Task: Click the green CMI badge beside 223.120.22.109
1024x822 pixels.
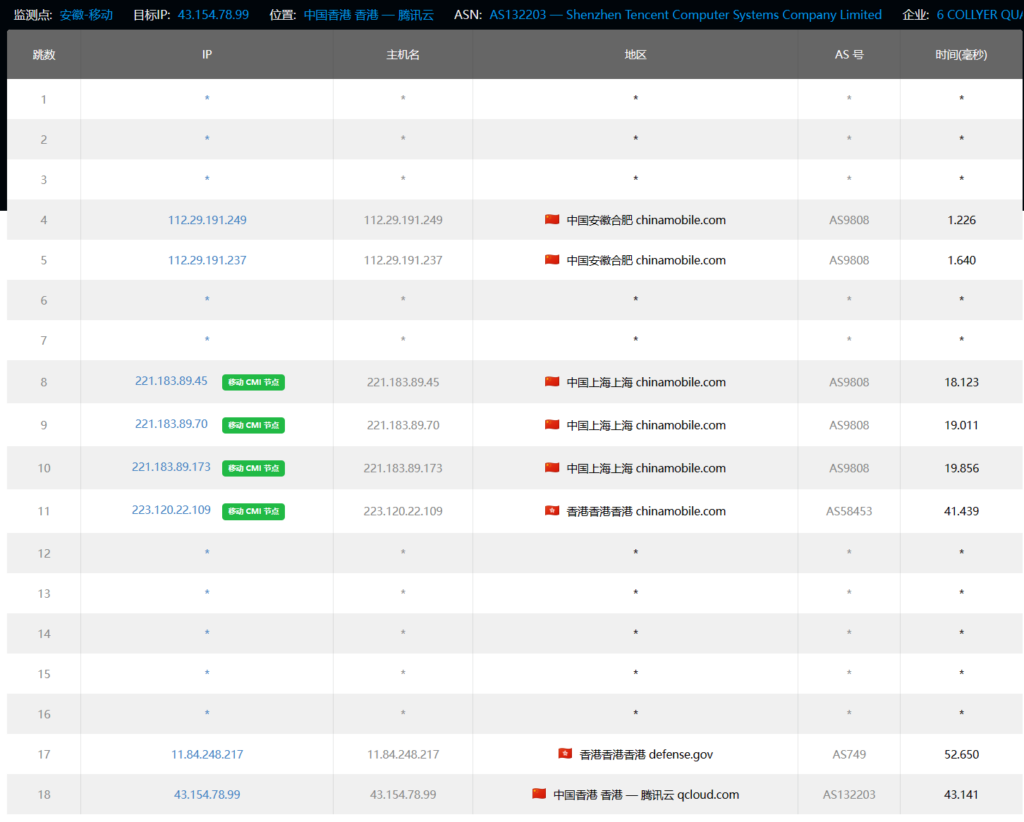Action: [253, 511]
